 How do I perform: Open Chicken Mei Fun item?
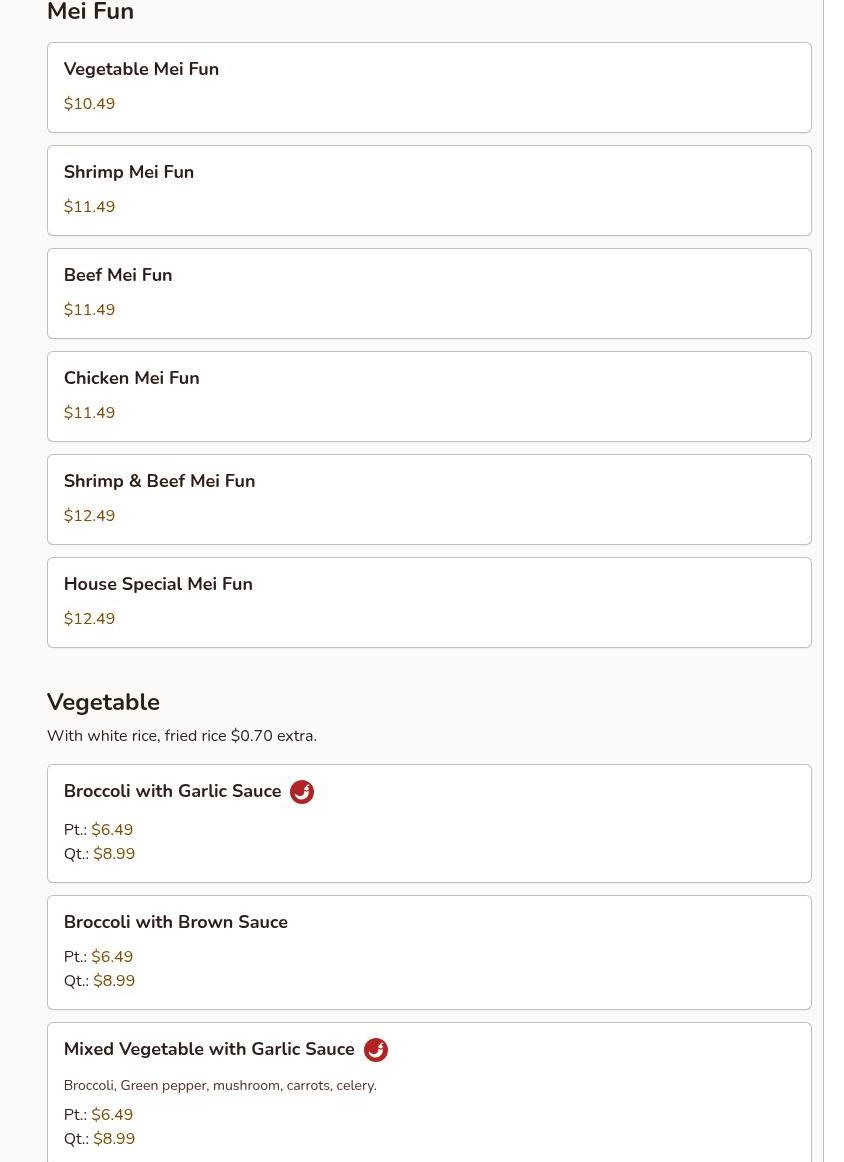pyautogui.click(x=428, y=396)
